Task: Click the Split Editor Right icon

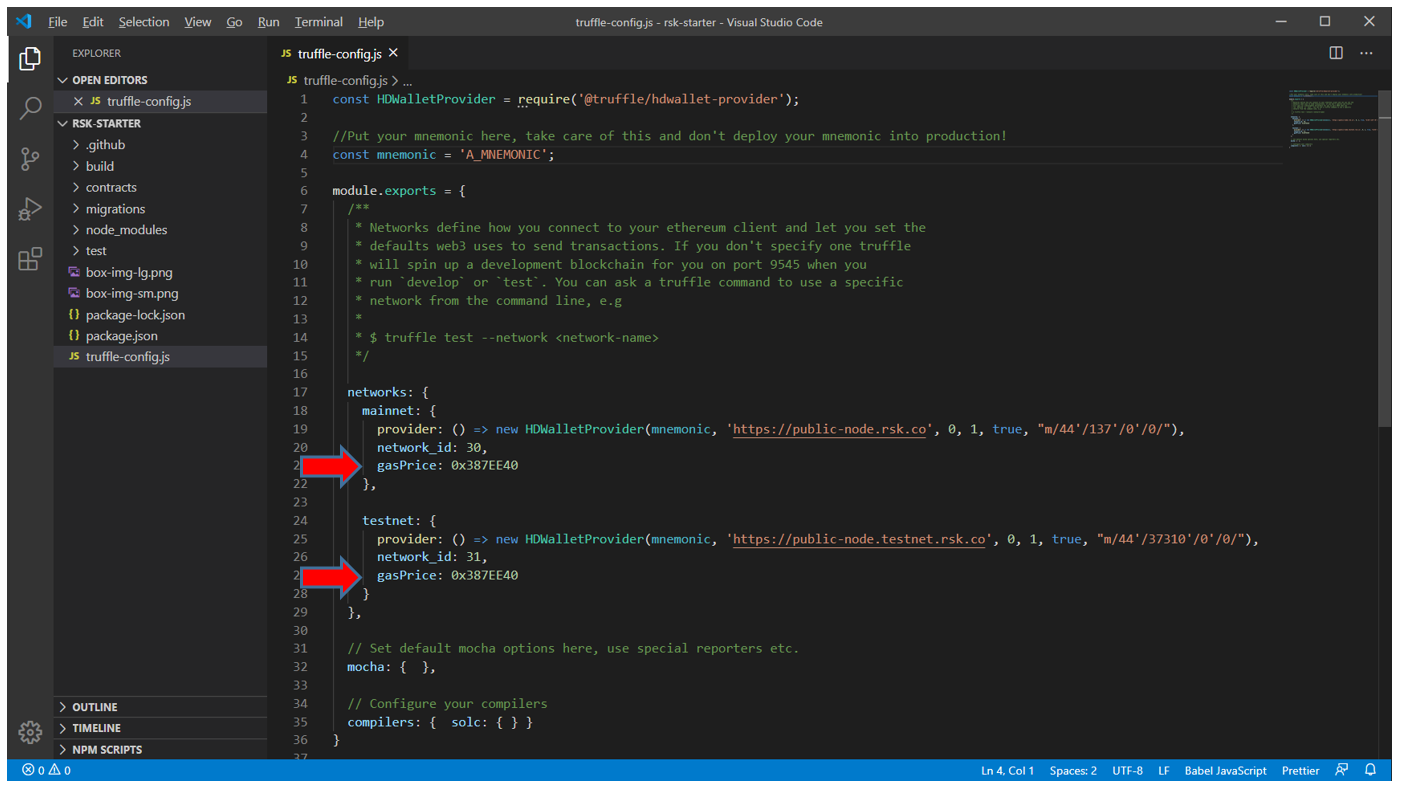Action: coord(1336,53)
